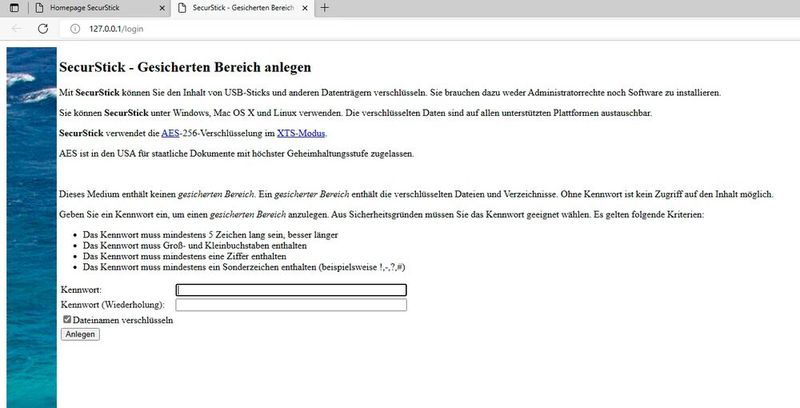The width and height of the screenshot is (800, 408).
Task: Switch to the Homepage SecurStick tab
Action: (99, 8)
